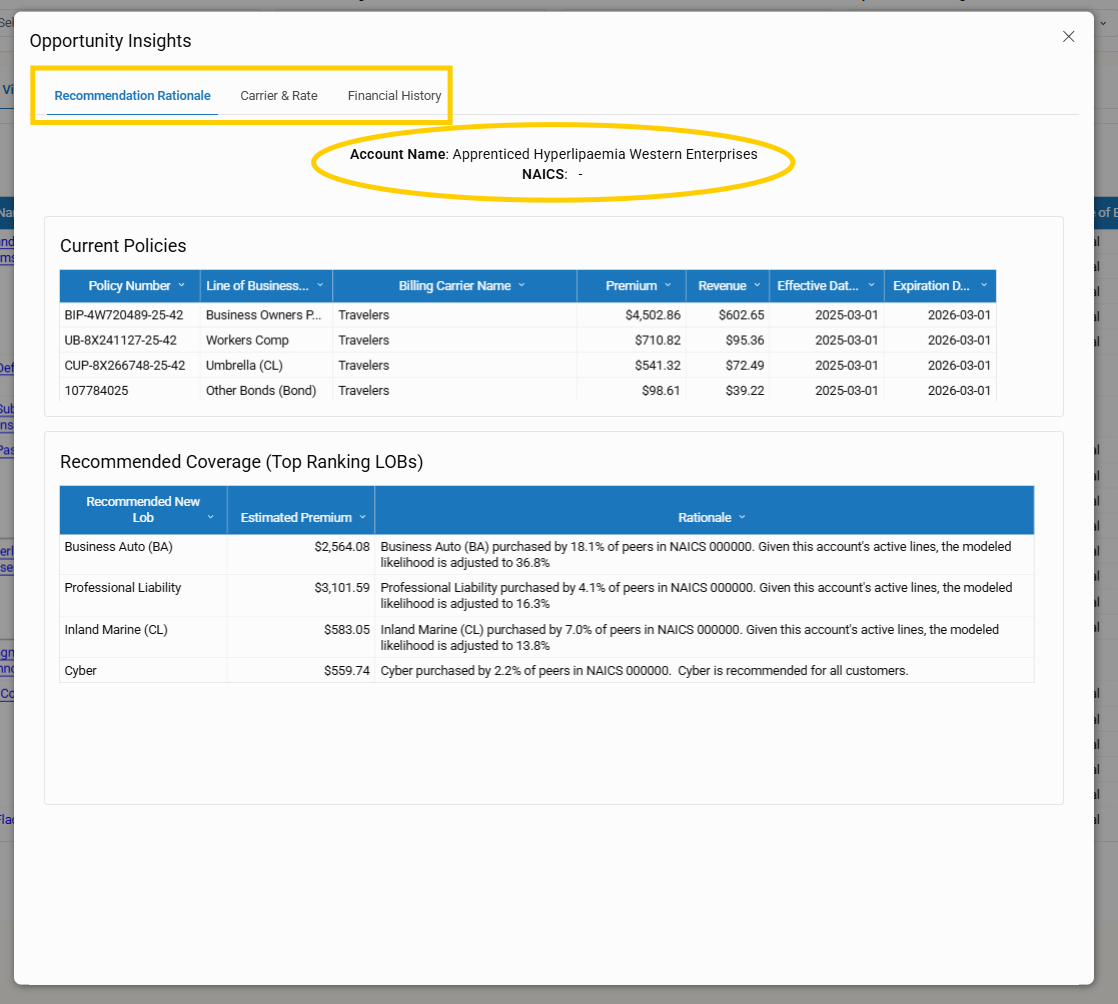Click policy number 107784025
The image size is (1118, 1004).
point(96,390)
